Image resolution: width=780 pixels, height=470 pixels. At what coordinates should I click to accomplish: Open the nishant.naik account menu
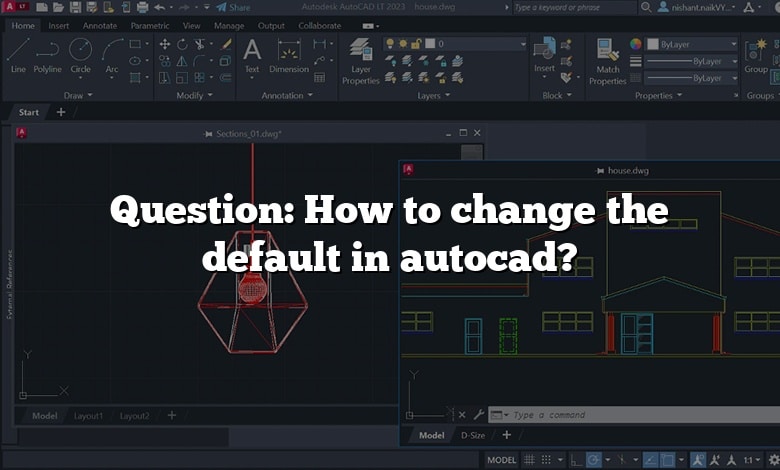tap(695, 7)
